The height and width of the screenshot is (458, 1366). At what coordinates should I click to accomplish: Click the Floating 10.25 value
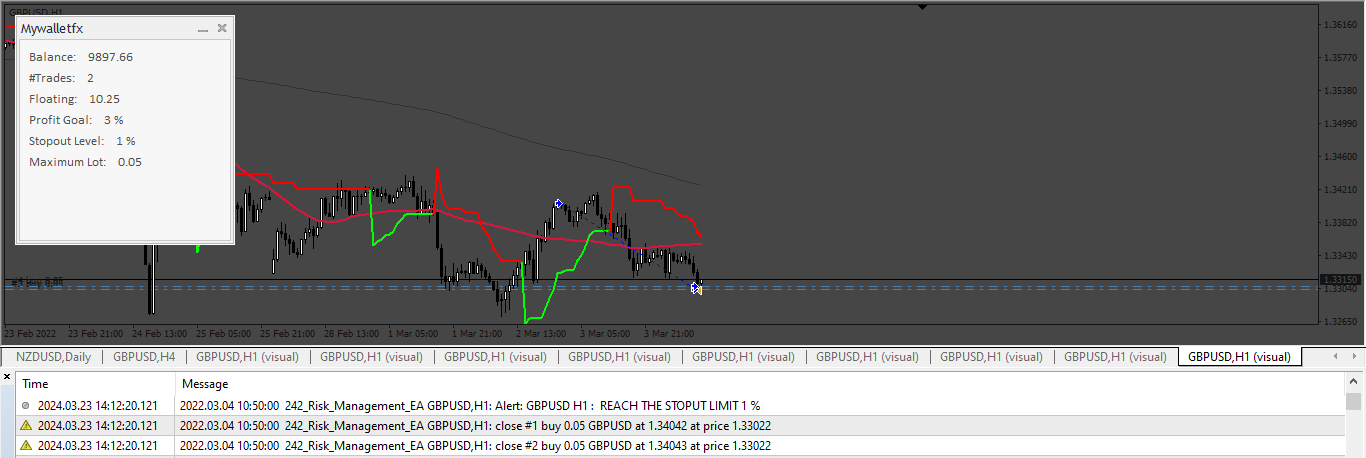pos(104,99)
